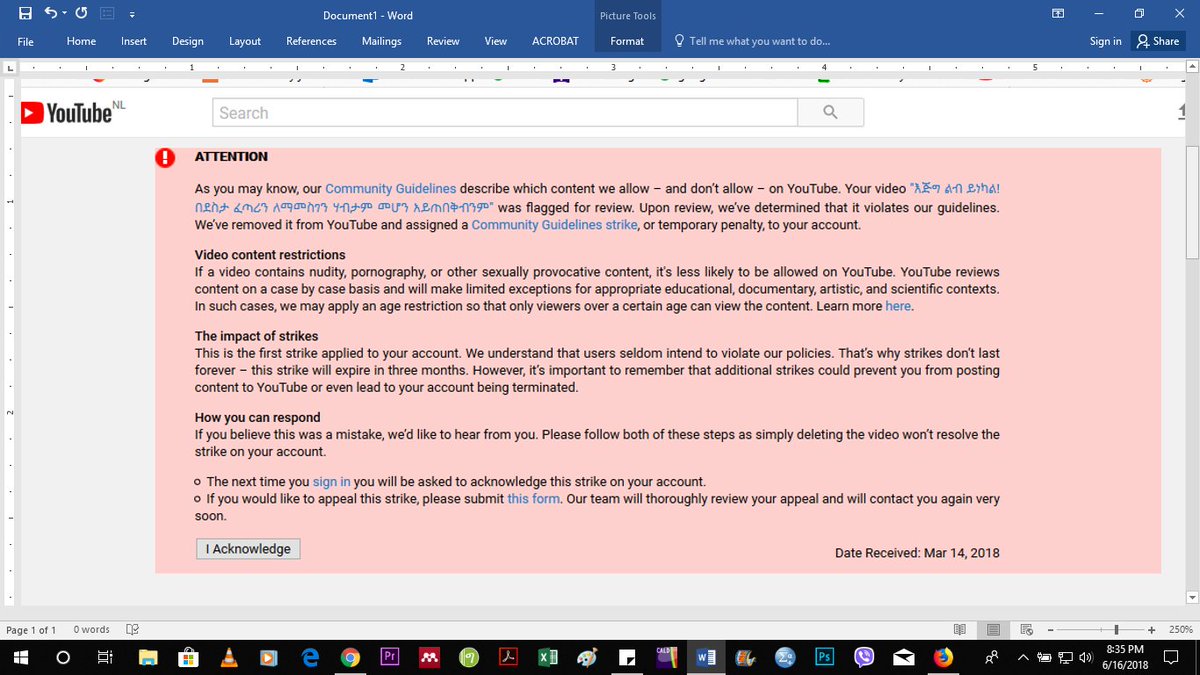Image resolution: width=1200 pixels, height=675 pixels.
Task: Open Adobe Acrobat from taskbar
Action: pos(508,658)
